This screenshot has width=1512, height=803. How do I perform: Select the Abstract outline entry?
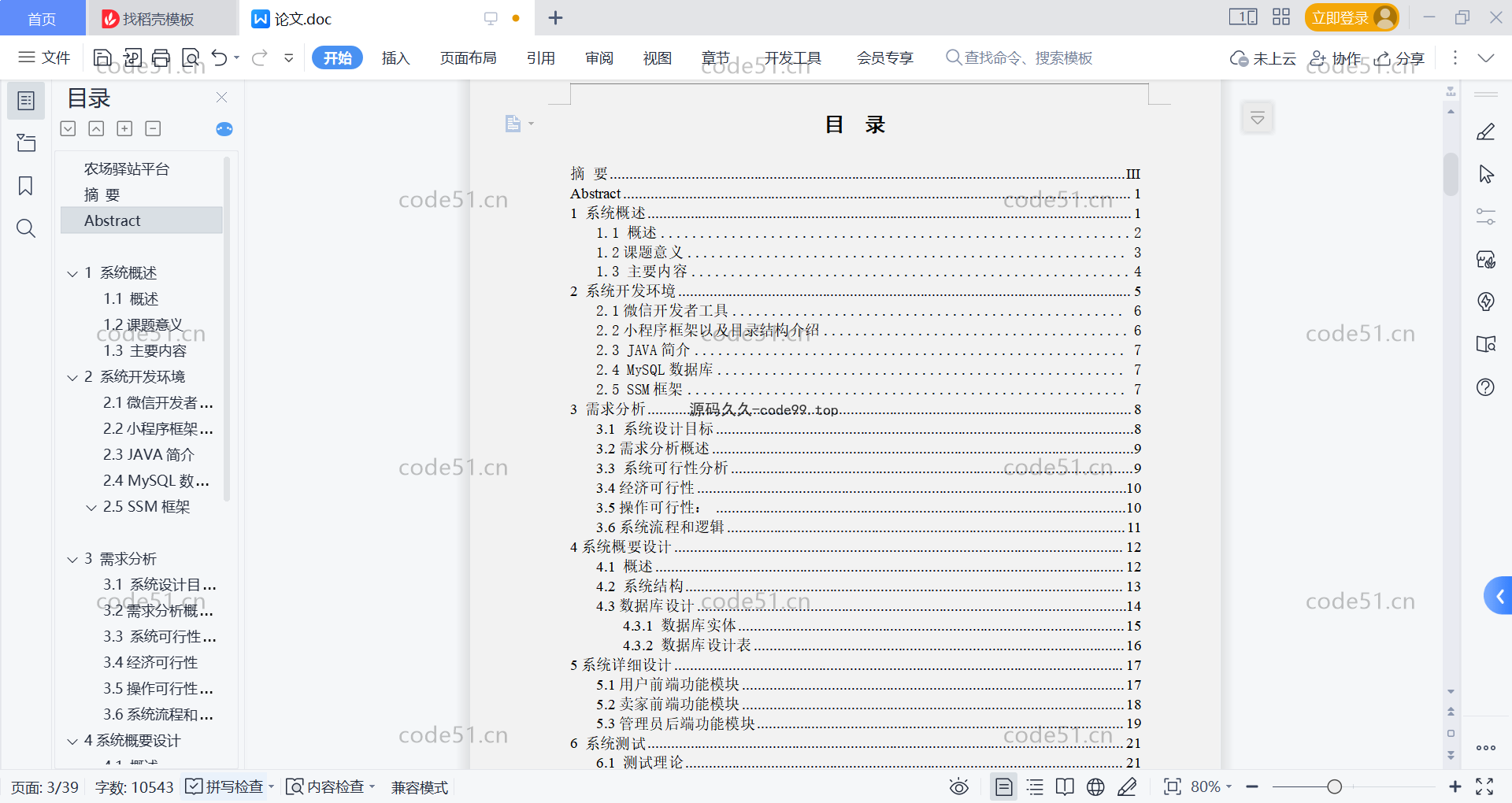[x=142, y=220]
